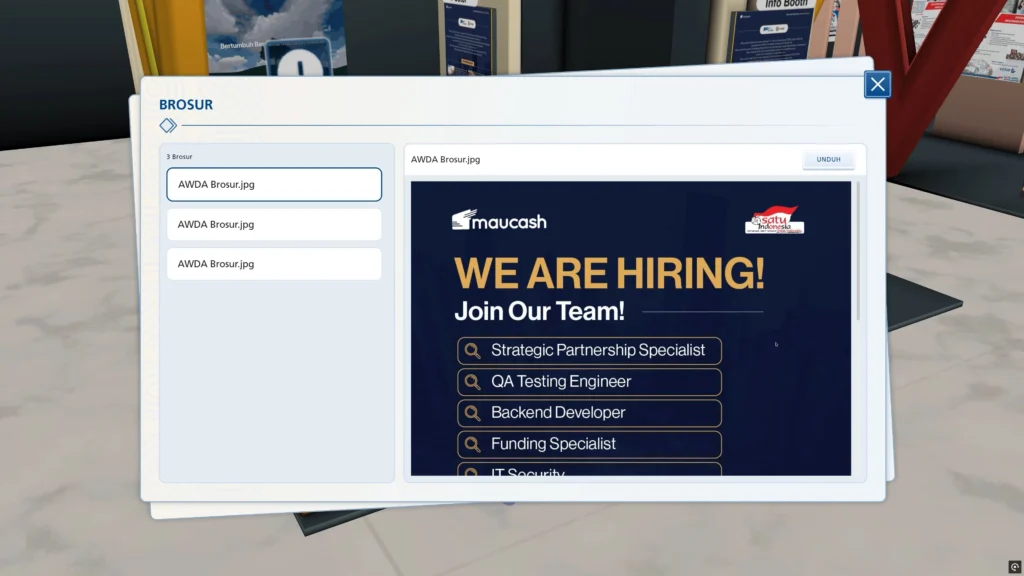Open the second AWDA Brosur.jpg in list

[274, 225]
